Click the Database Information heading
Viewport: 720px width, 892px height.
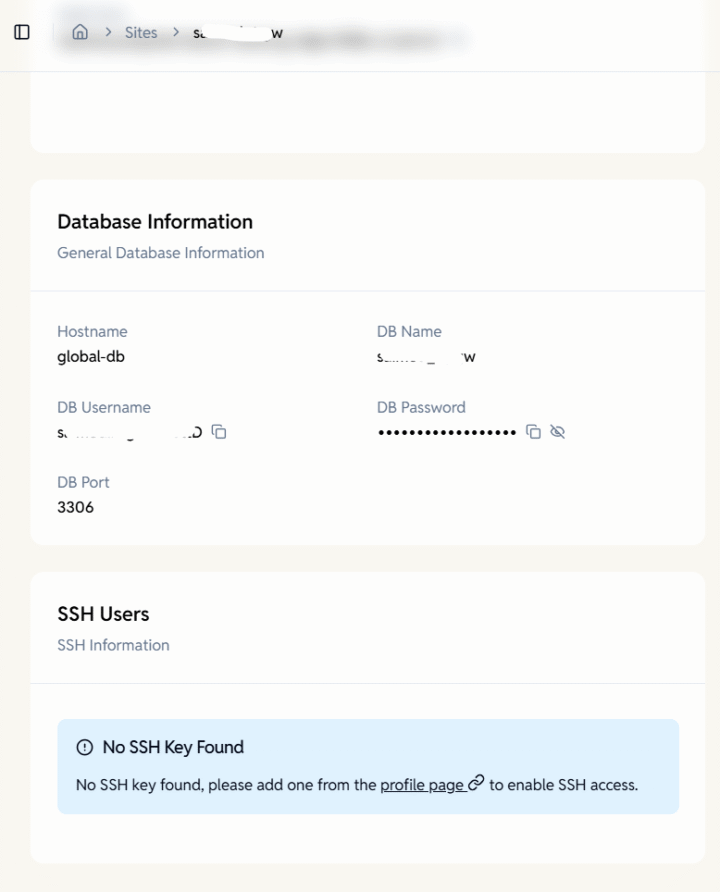pyautogui.click(x=155, y=222)
